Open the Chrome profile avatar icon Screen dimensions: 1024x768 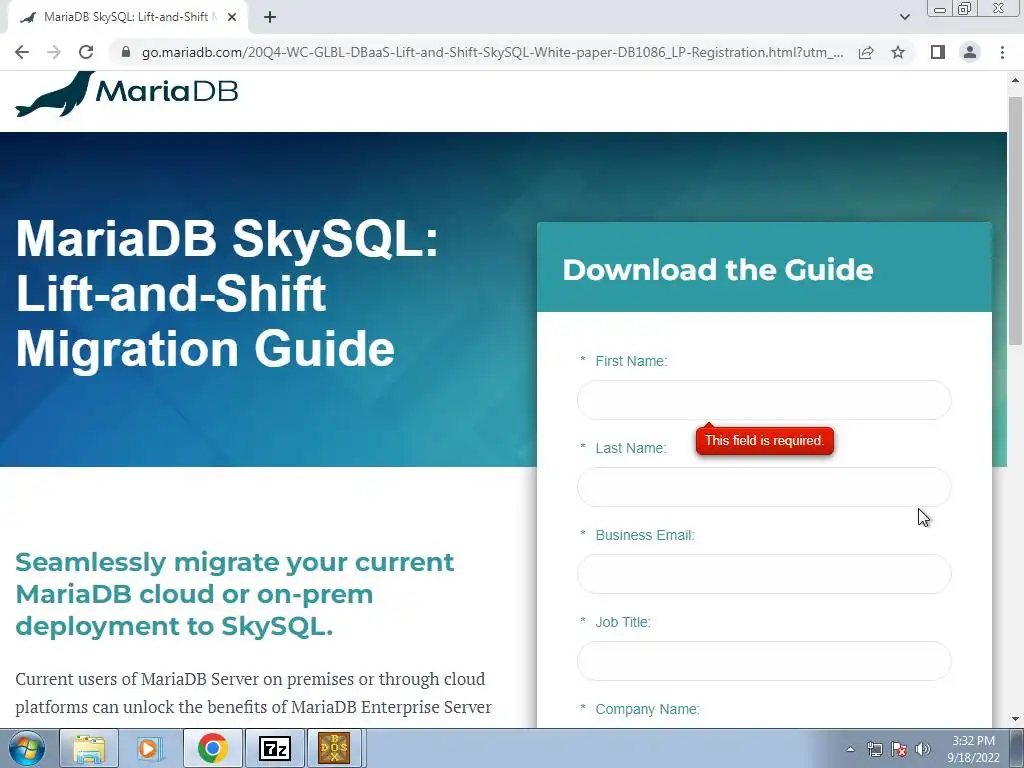(970, 52)
